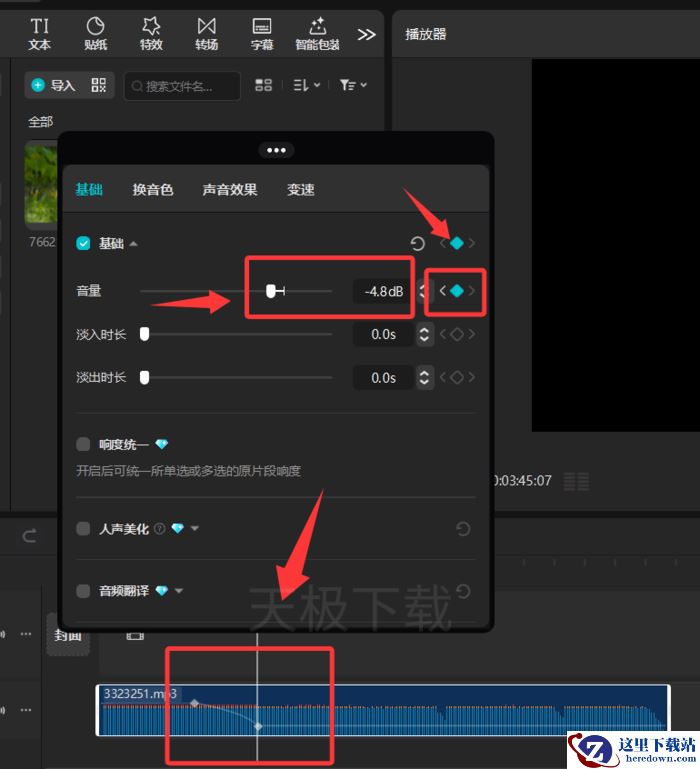Click the 导入 import button
Image resolution: width=700 pixels, height=769 pixels.
54,85
